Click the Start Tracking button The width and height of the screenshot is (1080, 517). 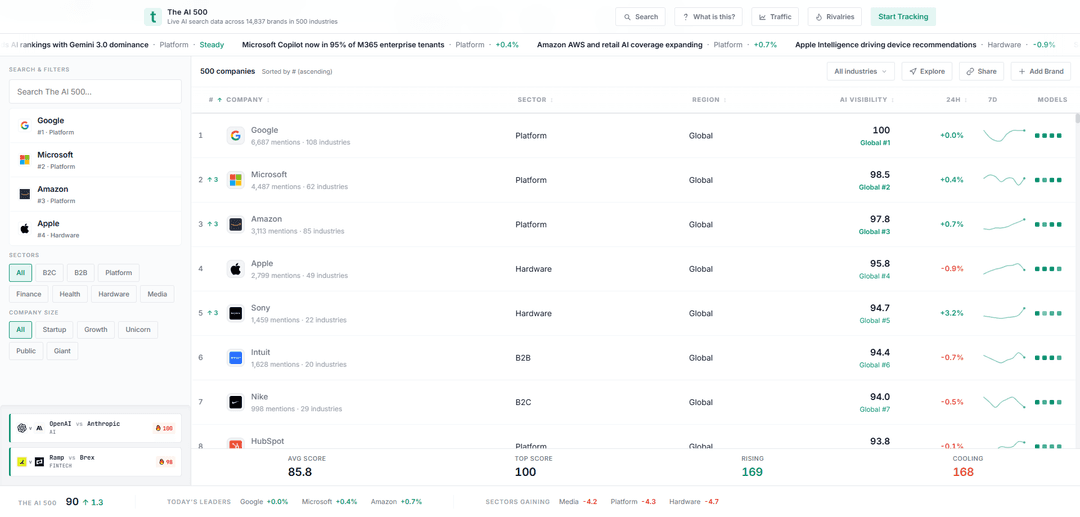(902, 17)
